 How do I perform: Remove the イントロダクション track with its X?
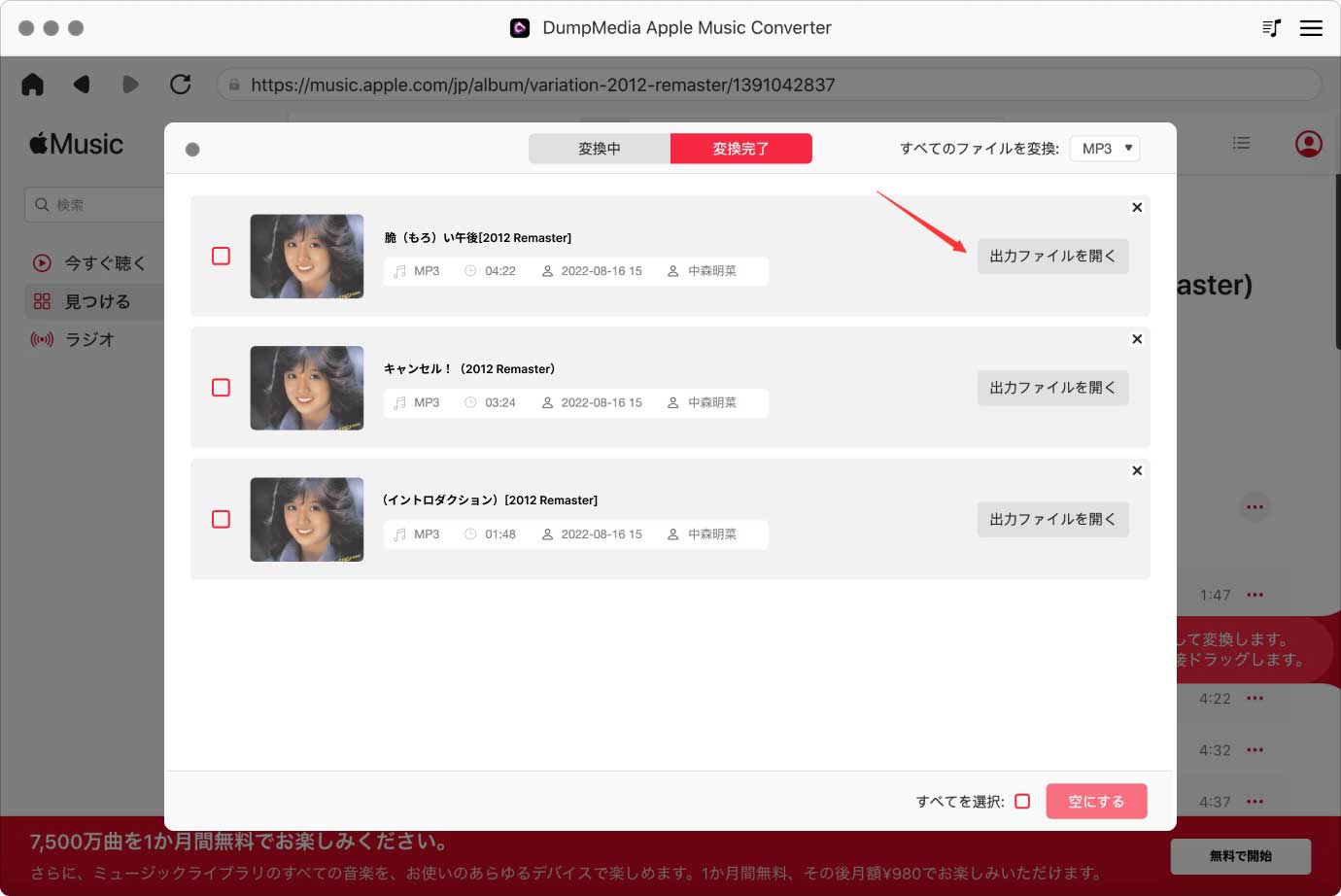point(1137,470)
